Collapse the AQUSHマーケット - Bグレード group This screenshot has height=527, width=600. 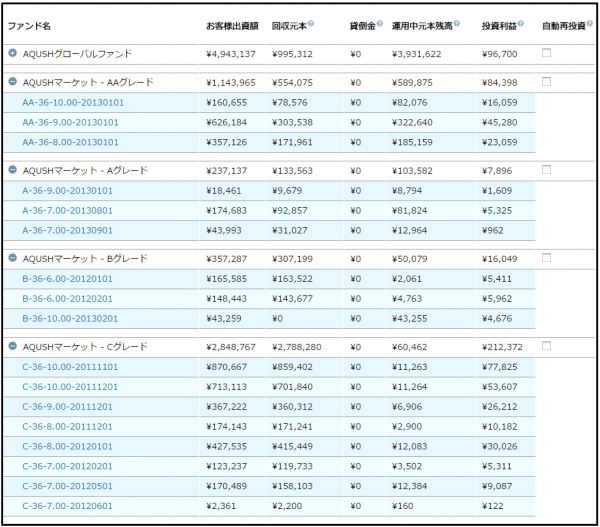click(13, 258)
